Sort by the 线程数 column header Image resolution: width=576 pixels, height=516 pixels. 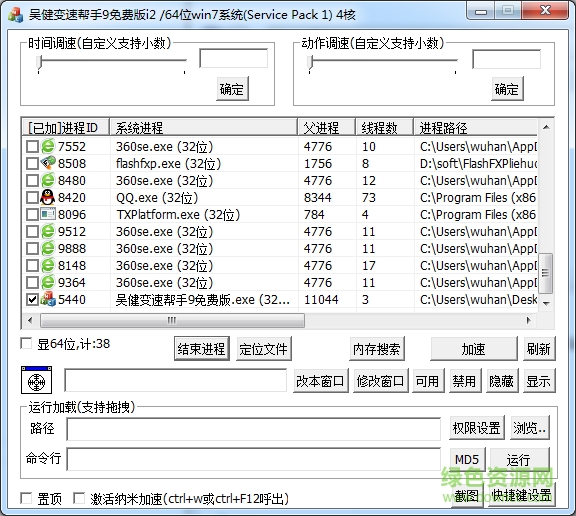tap(385, 128)
